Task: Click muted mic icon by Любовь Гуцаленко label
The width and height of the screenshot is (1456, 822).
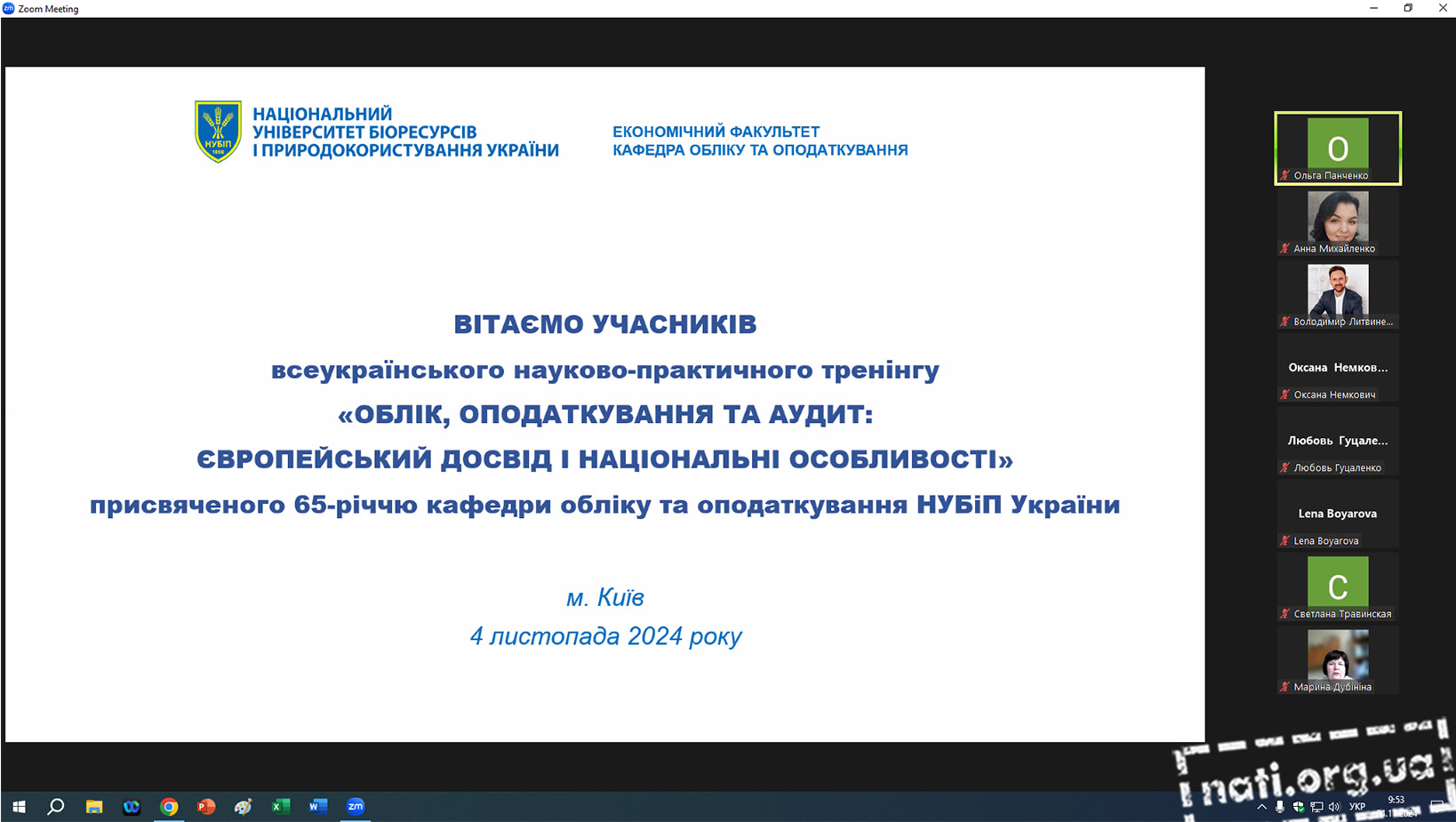Action: pos(1284,467)
